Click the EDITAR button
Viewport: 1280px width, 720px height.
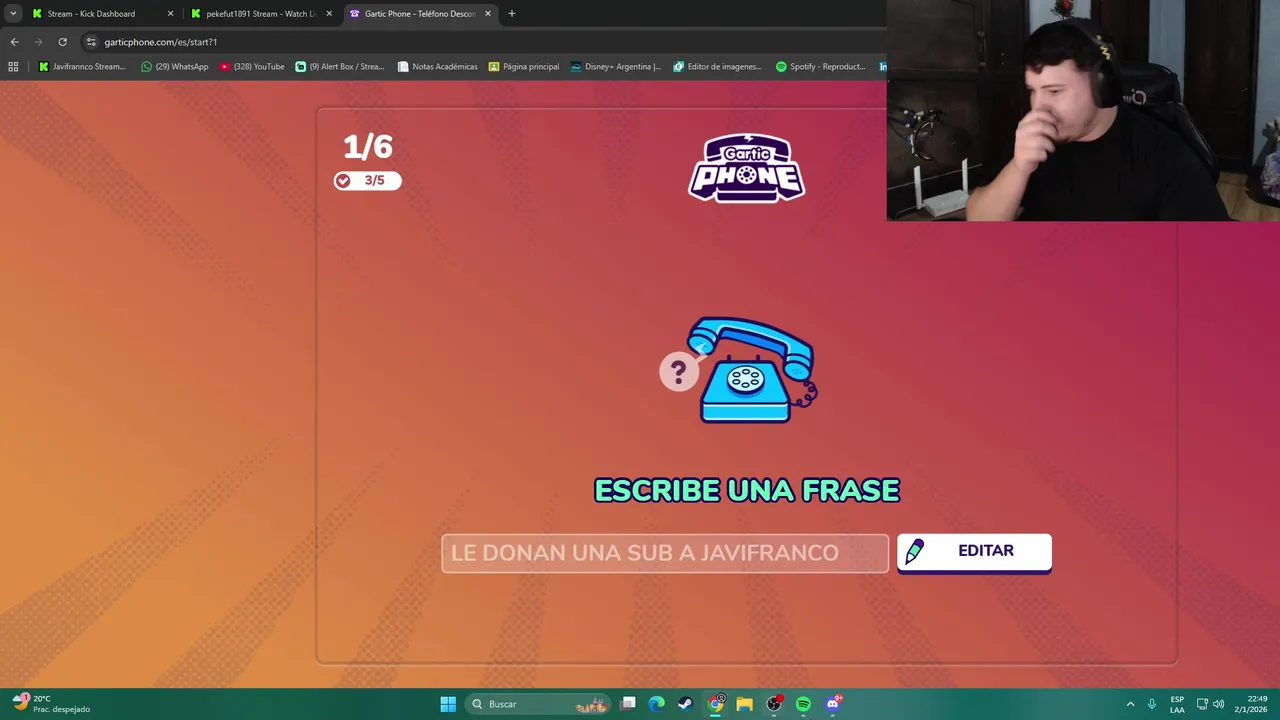(x=974, y=552)
